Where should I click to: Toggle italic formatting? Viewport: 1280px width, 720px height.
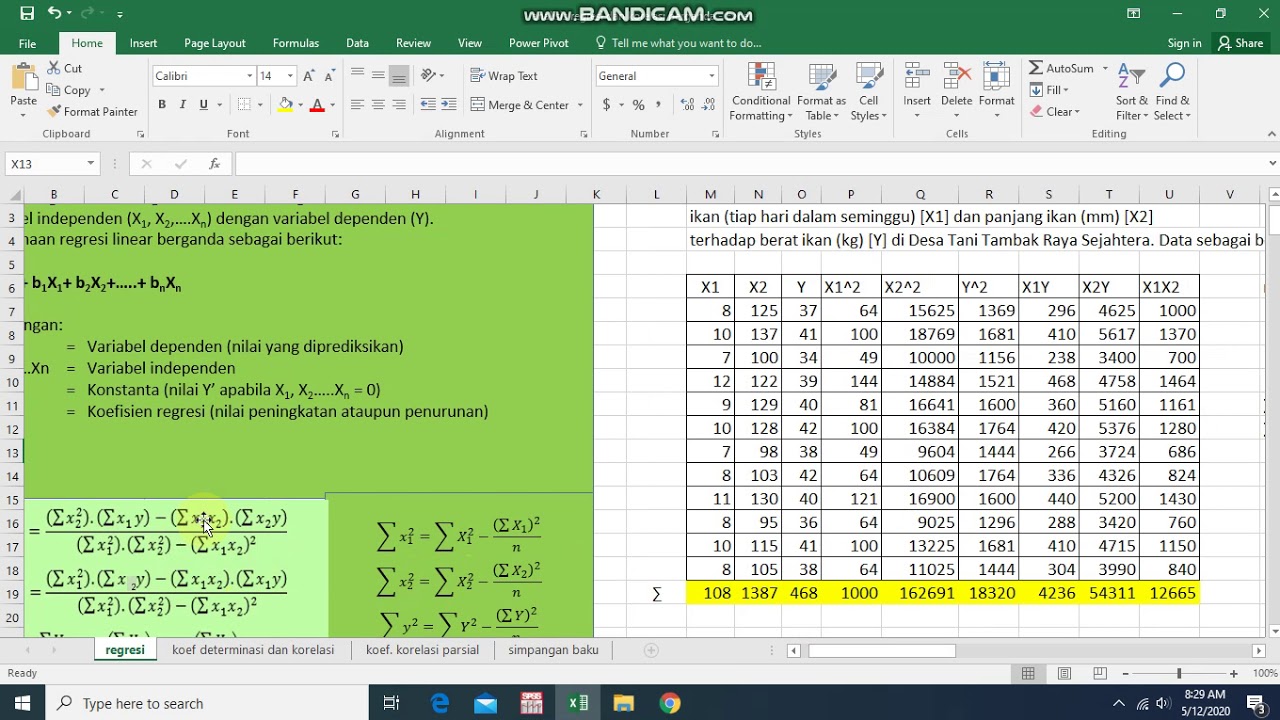coord(183,105)
